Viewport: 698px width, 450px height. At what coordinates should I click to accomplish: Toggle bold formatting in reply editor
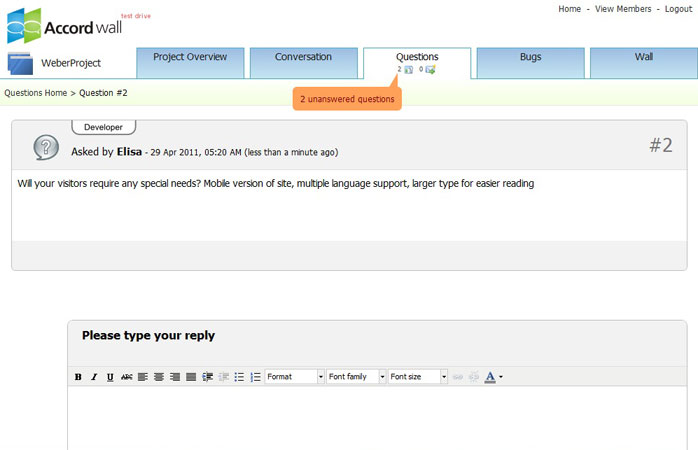[x=78, y=377]
